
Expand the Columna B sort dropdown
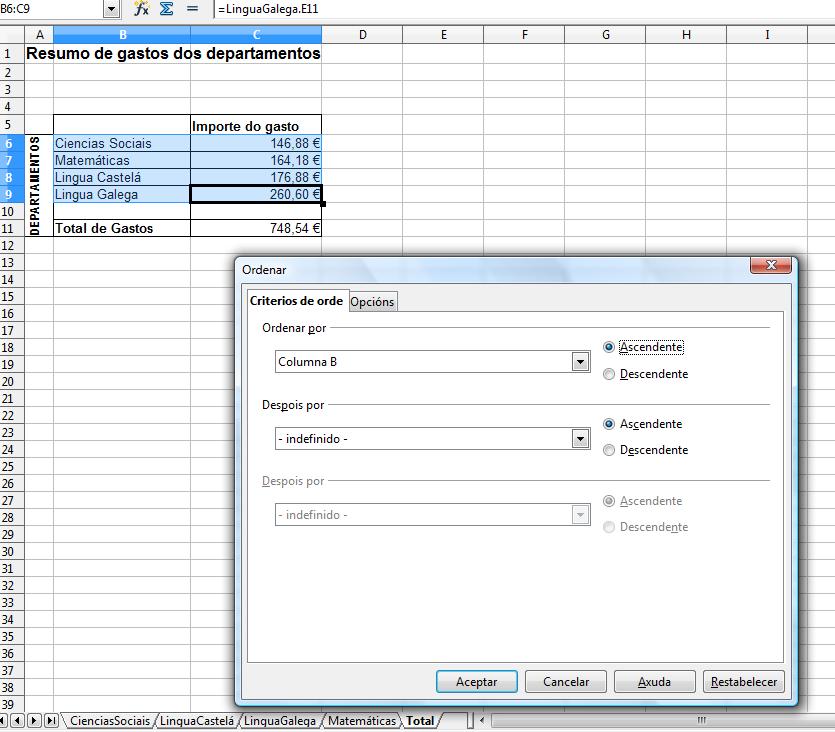pos(581,362)
